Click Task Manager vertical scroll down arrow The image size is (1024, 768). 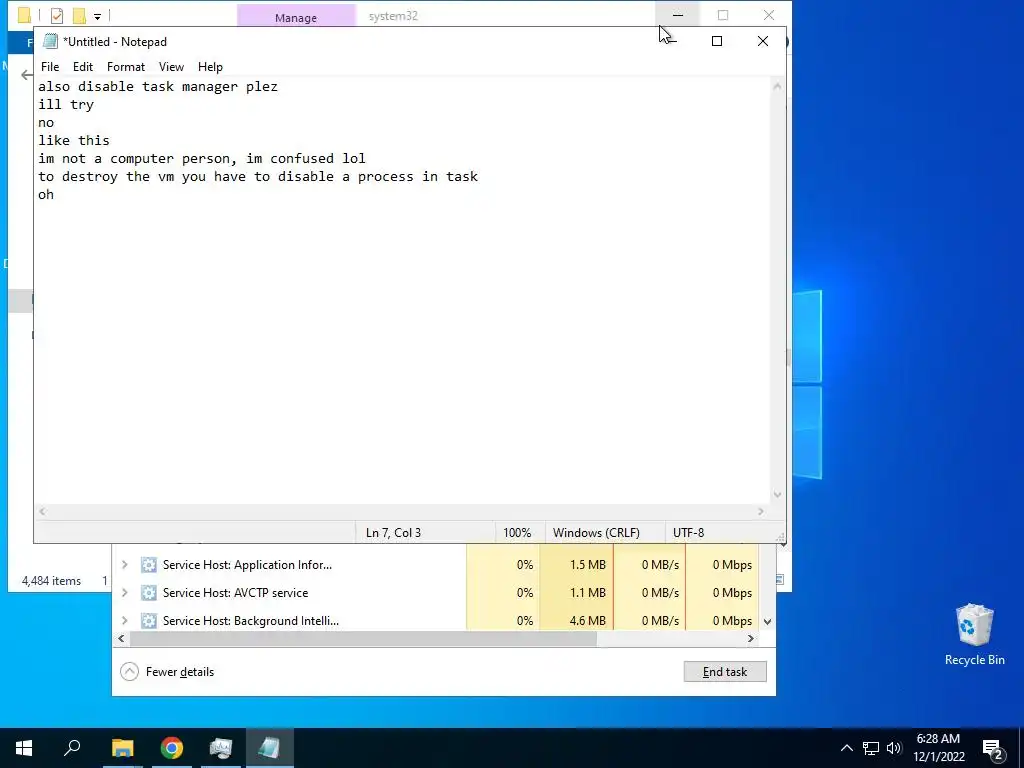[x=768, y=621]
